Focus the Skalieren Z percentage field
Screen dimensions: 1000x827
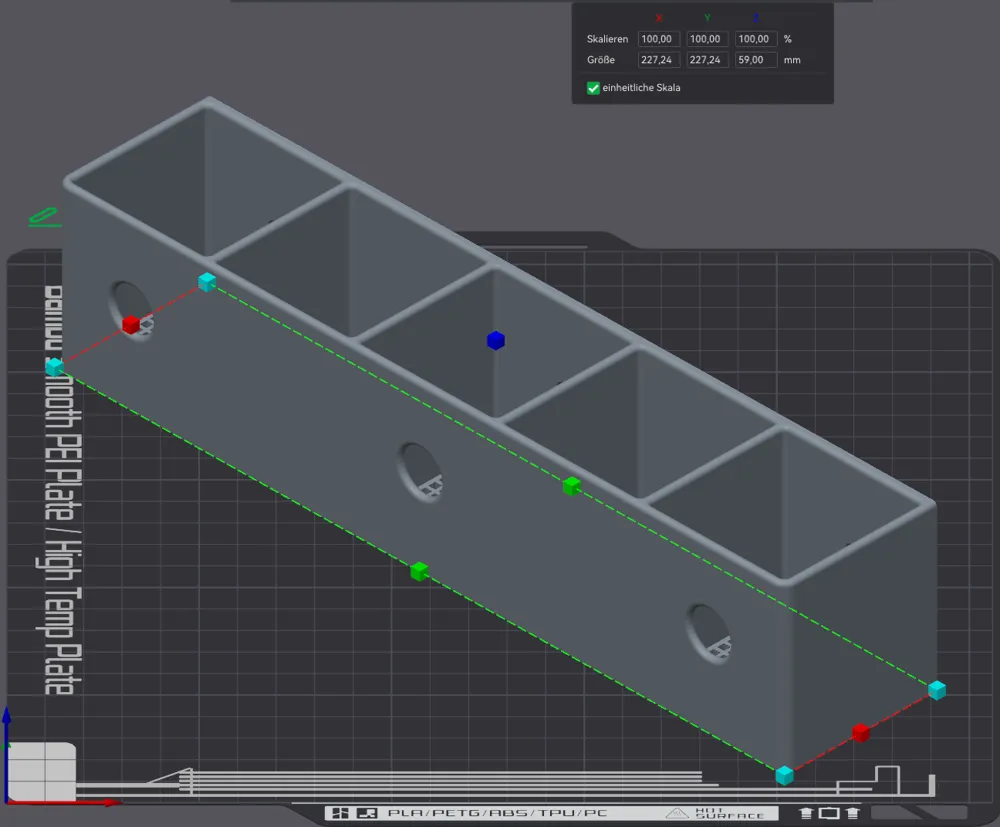click(755, 39)
